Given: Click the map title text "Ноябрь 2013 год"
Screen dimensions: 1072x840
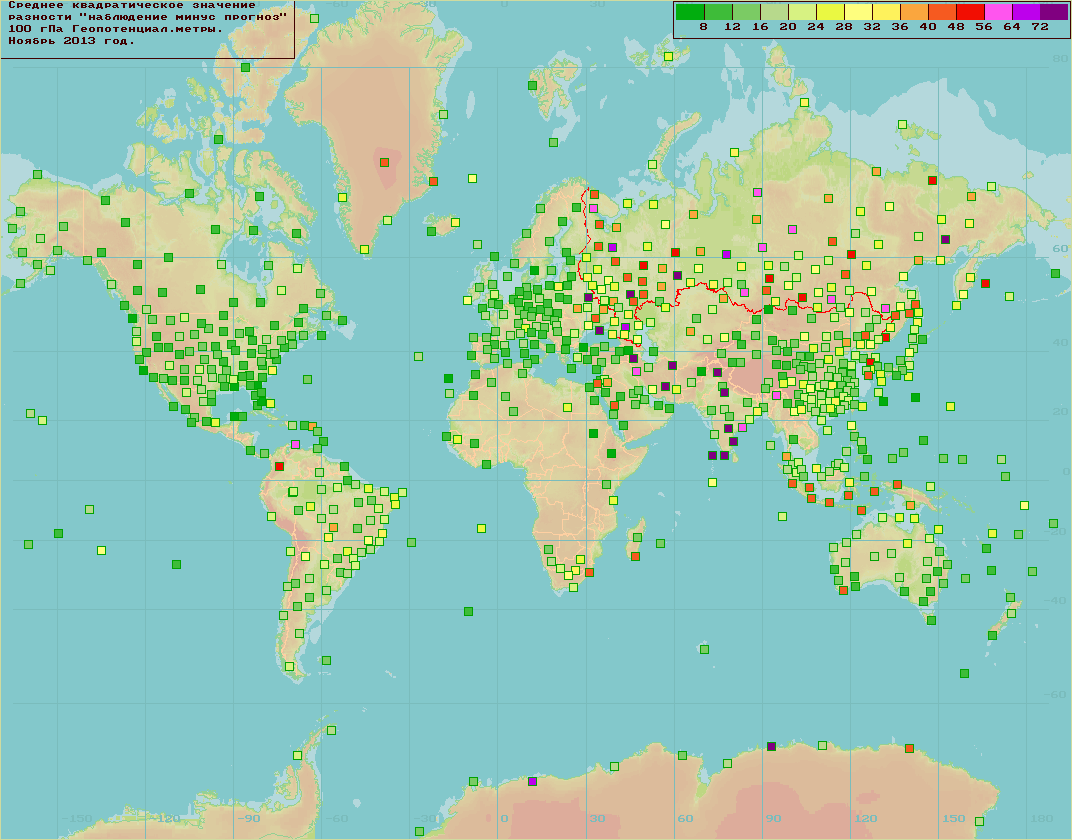Looking at the screenshot, I should click(x=71, y=40).
